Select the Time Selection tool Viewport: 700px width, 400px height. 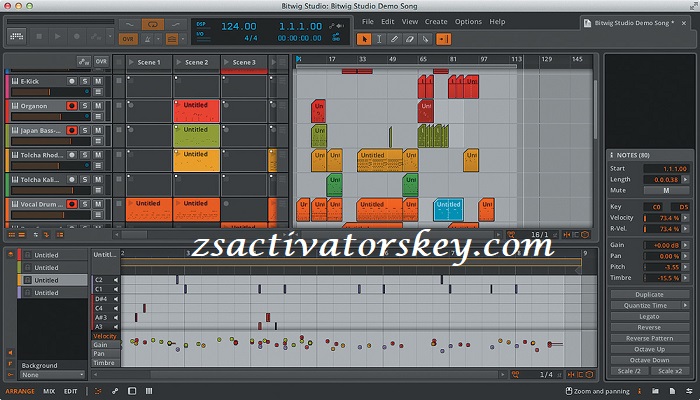click(379, 39)
